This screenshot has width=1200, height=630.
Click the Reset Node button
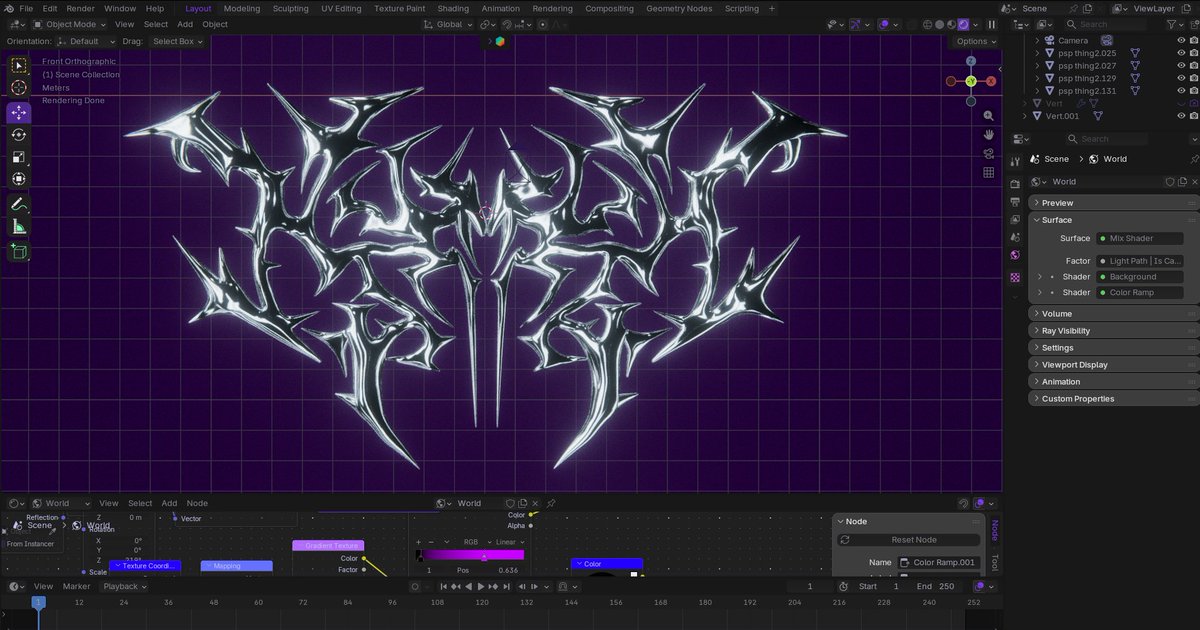pos(909,540)
